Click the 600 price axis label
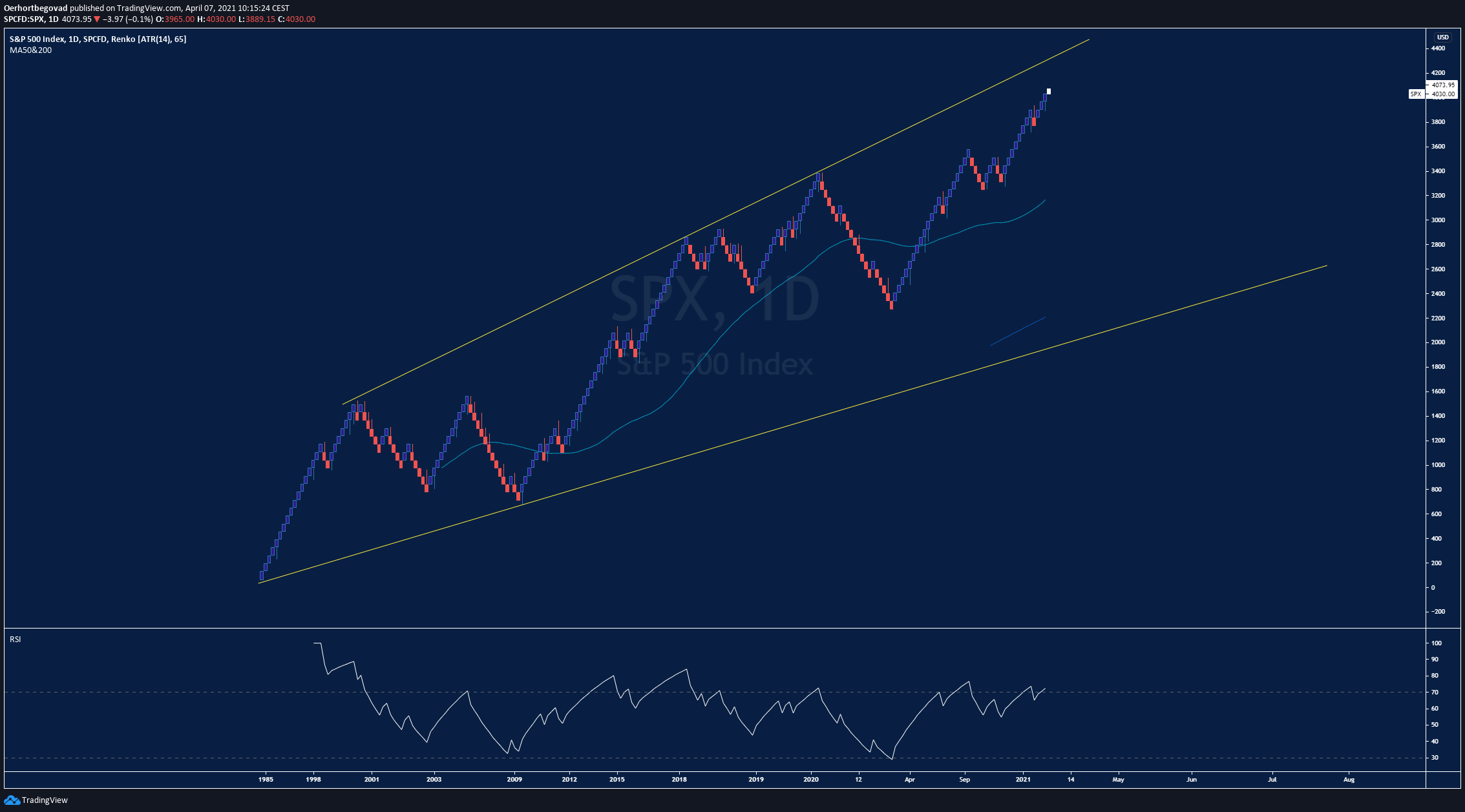1465x812 pixels. 1436,514
